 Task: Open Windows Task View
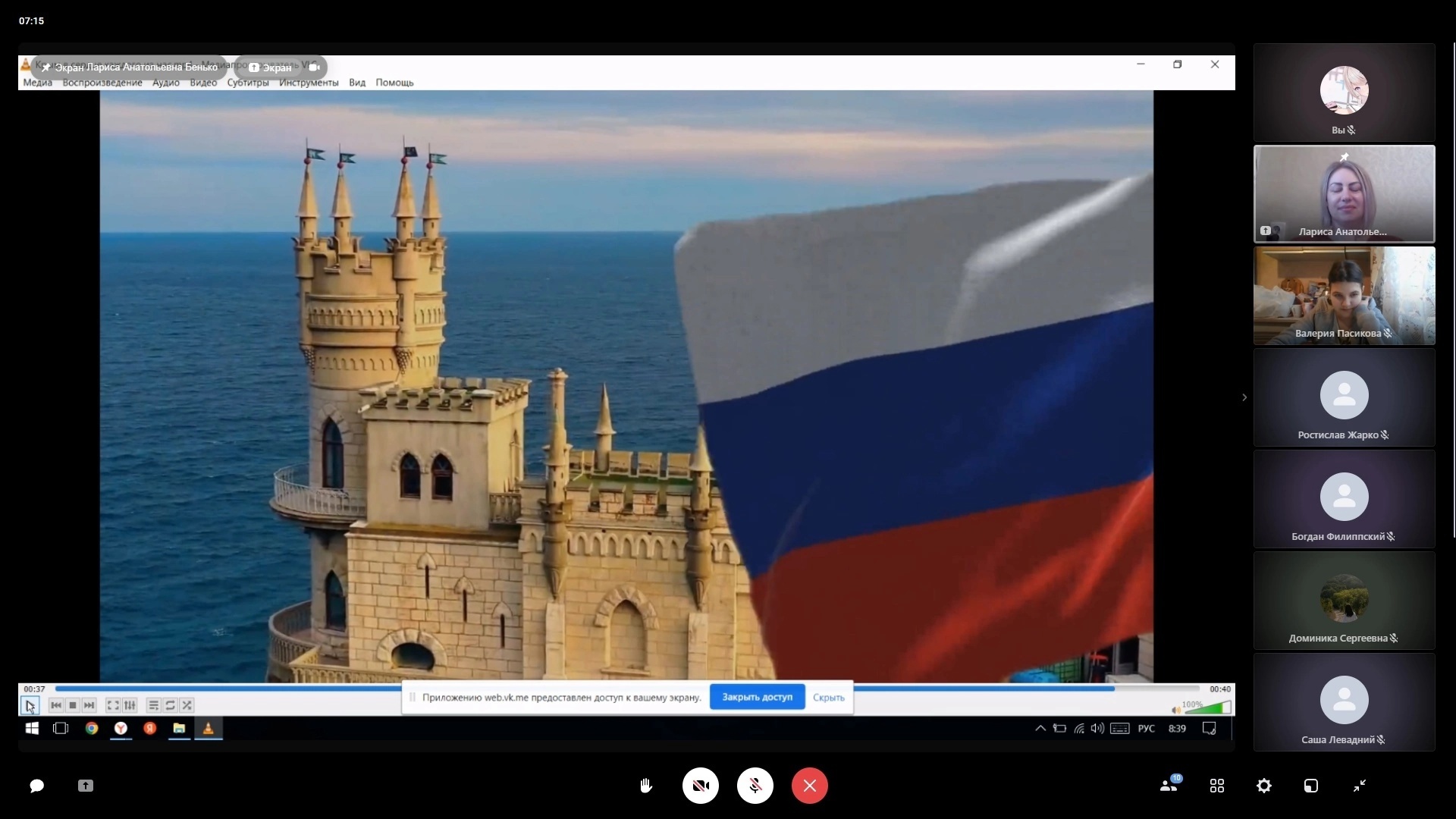[61, 728]
